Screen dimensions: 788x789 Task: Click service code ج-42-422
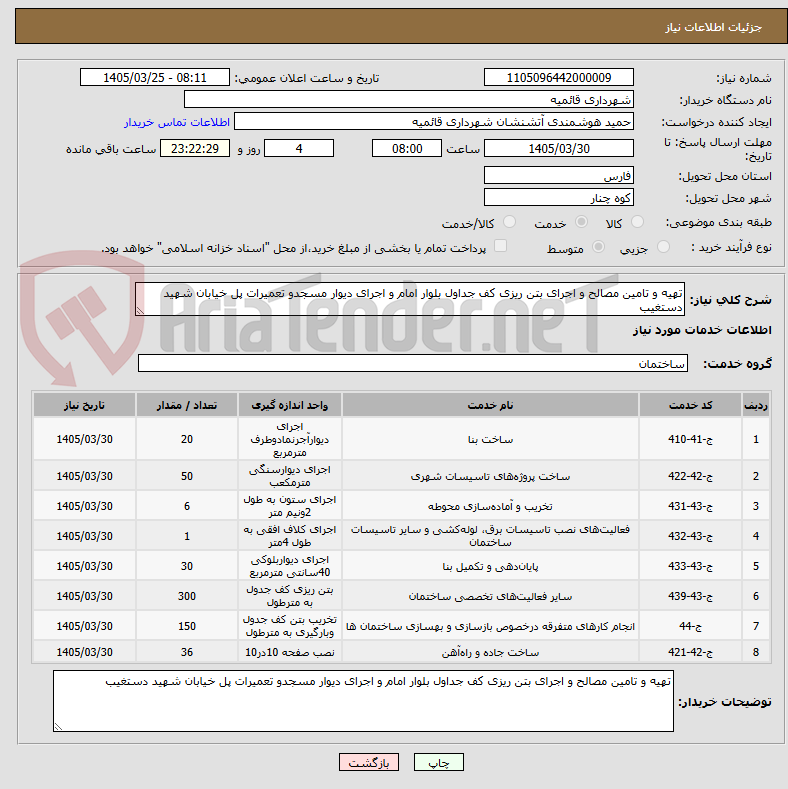point(690,476)
